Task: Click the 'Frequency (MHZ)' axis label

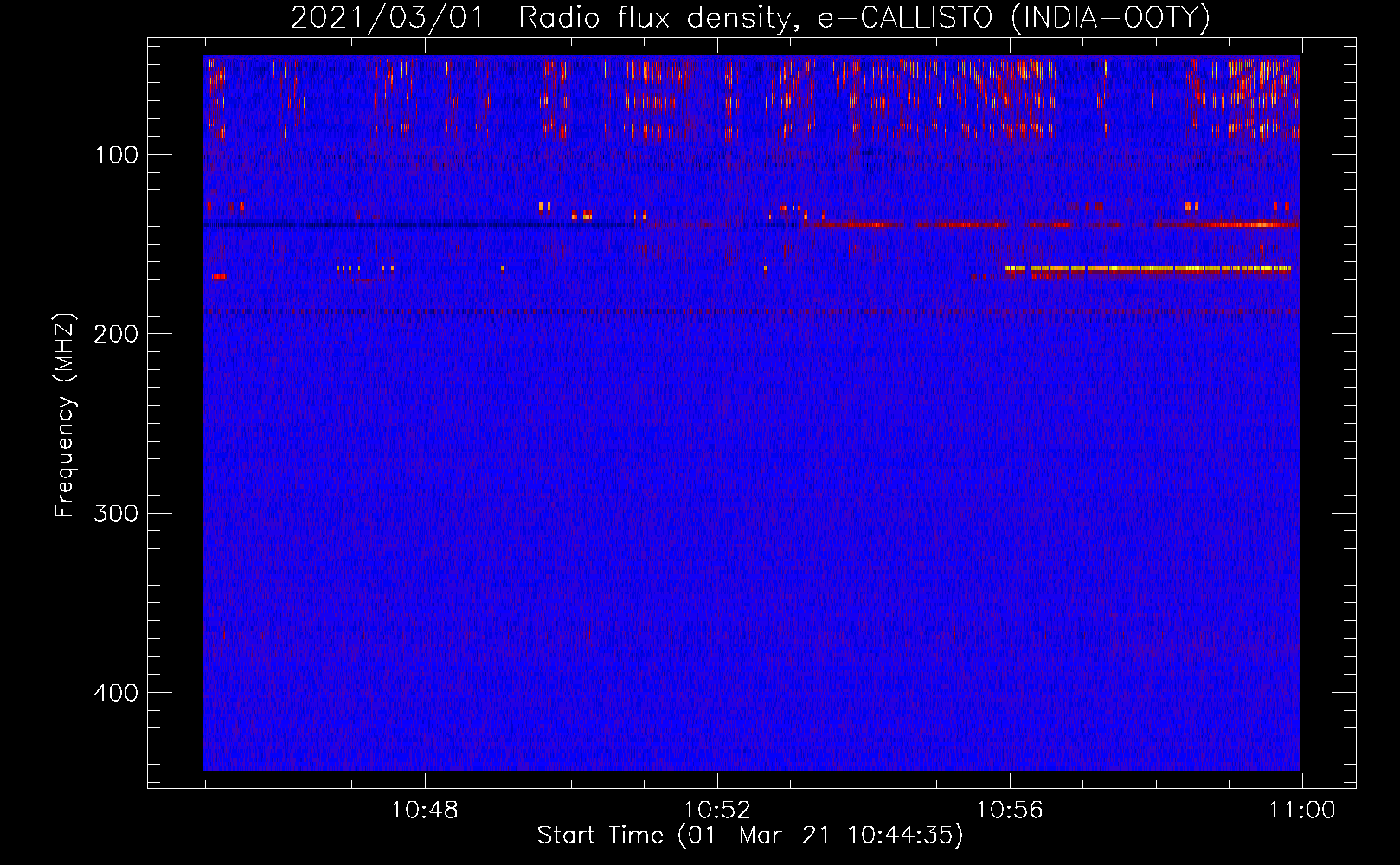Action: (x=65, y=415)
